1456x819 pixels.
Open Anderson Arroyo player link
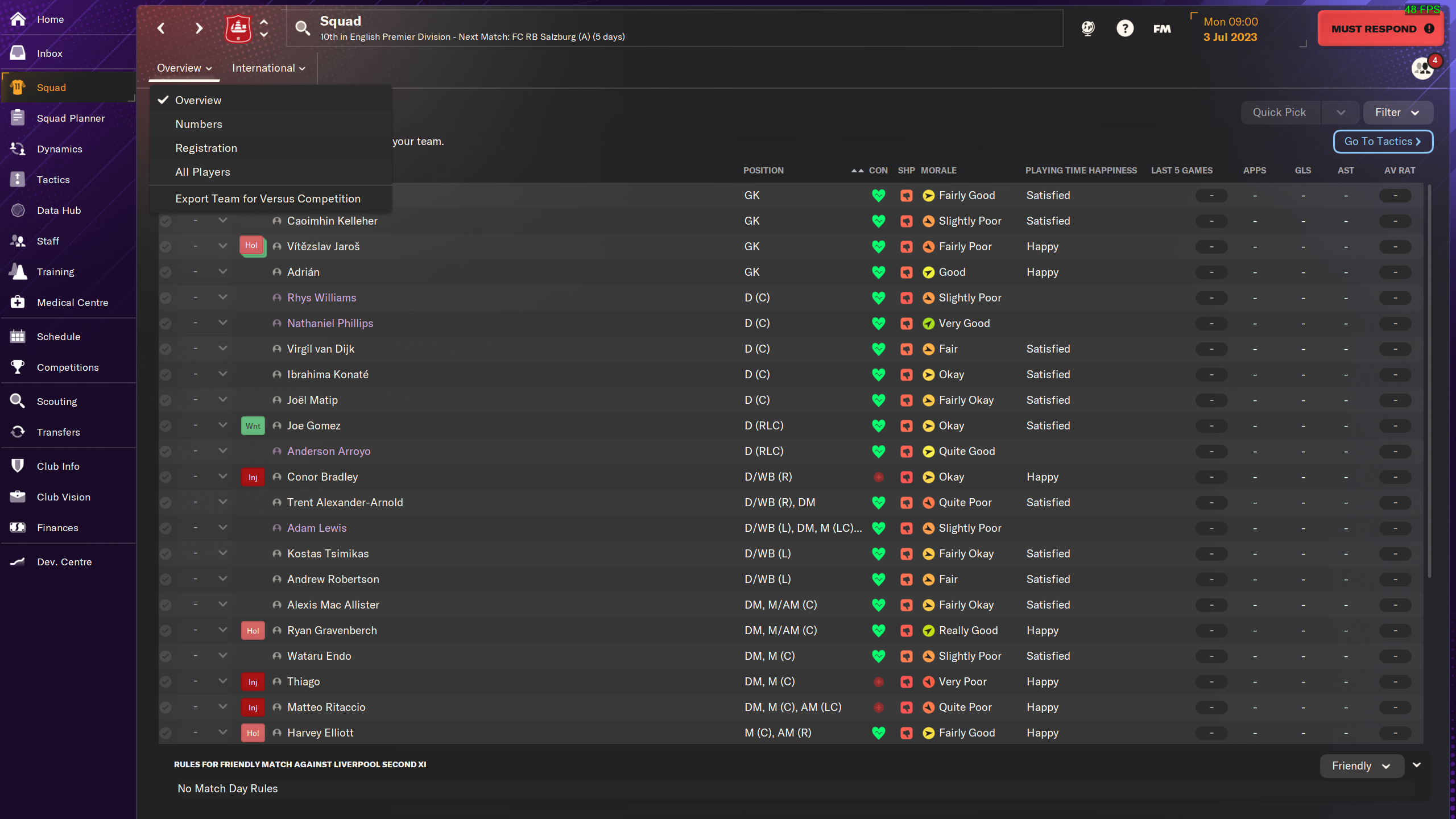[329, 451]
